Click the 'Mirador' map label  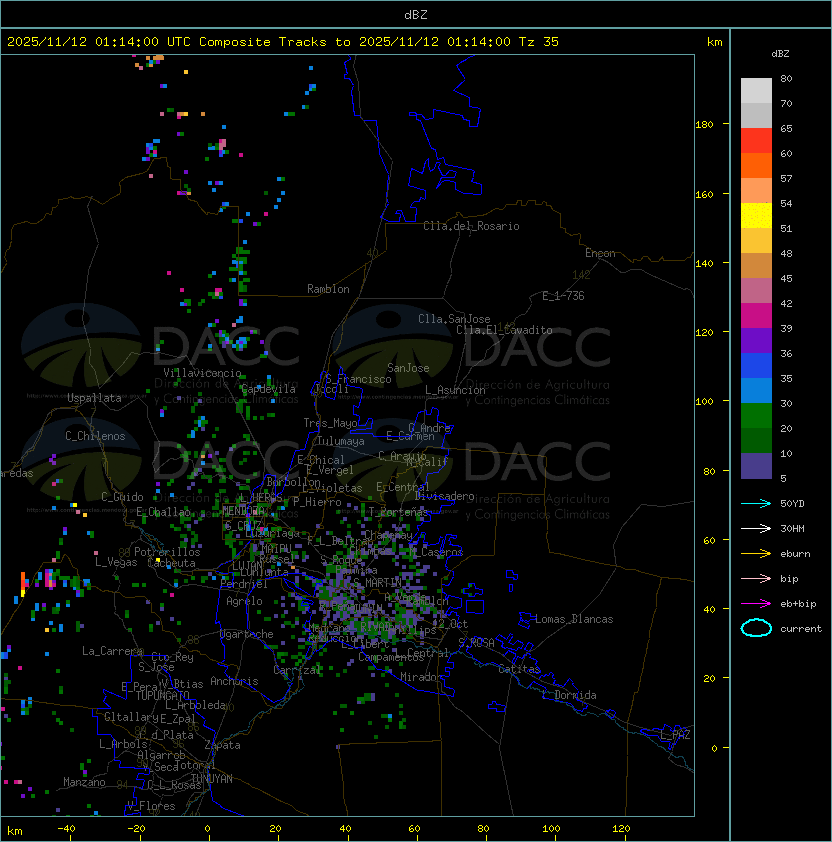(422, 677)
